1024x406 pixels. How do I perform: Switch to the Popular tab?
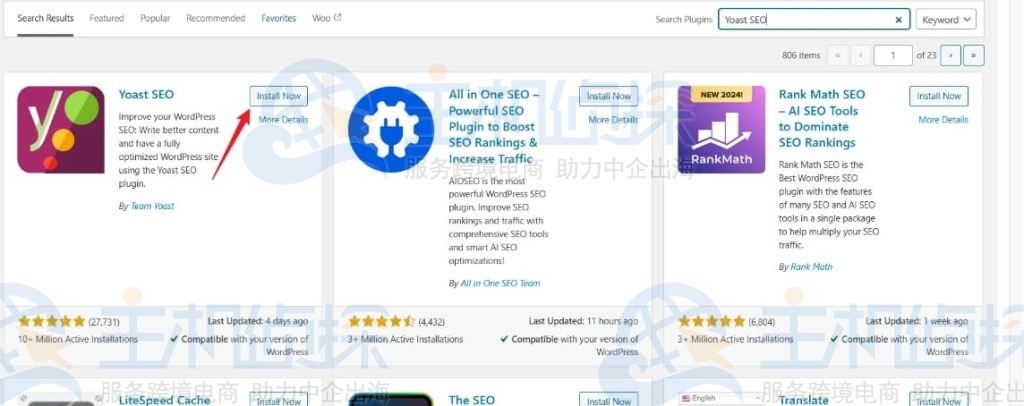pyautogui.click(x=155, y=18)
